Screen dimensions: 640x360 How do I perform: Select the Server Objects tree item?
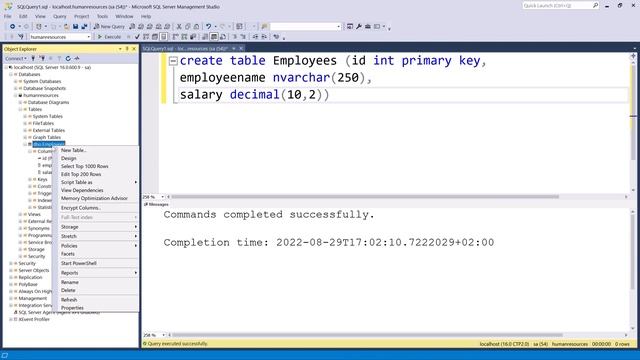click(x=33, y=270)
